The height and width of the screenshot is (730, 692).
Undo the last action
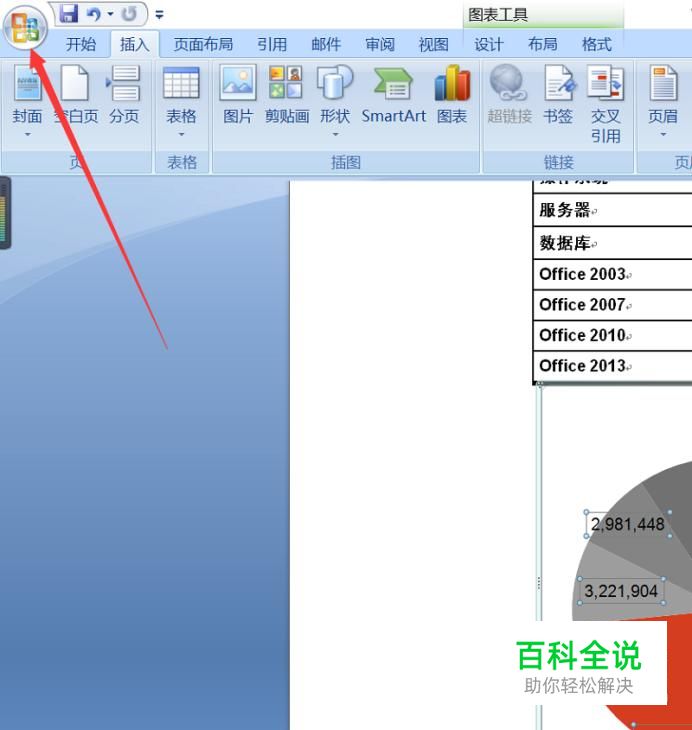(94, 14)
